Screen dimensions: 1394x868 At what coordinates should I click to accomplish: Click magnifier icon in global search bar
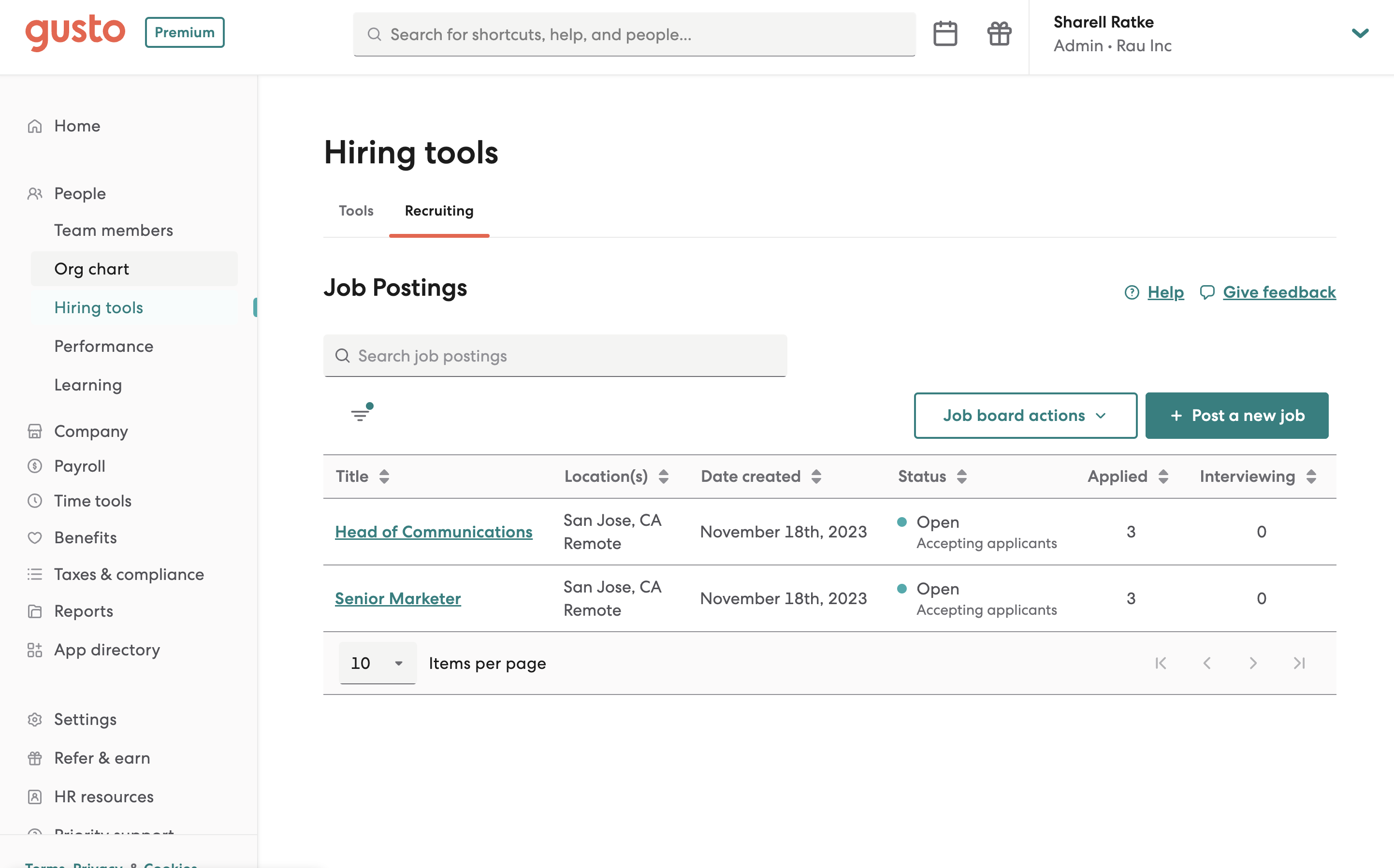click(x=374, y=34)
